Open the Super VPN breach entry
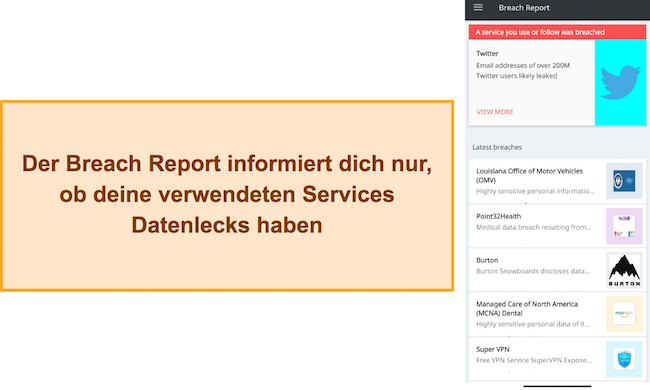This screenshot has height=390, width=650. [x=557, y=359]
